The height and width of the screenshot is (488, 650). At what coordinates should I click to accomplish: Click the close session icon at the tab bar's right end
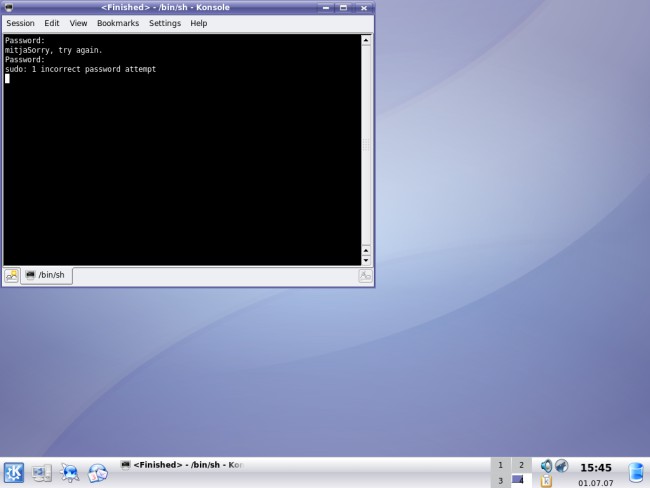coord(365,276)
